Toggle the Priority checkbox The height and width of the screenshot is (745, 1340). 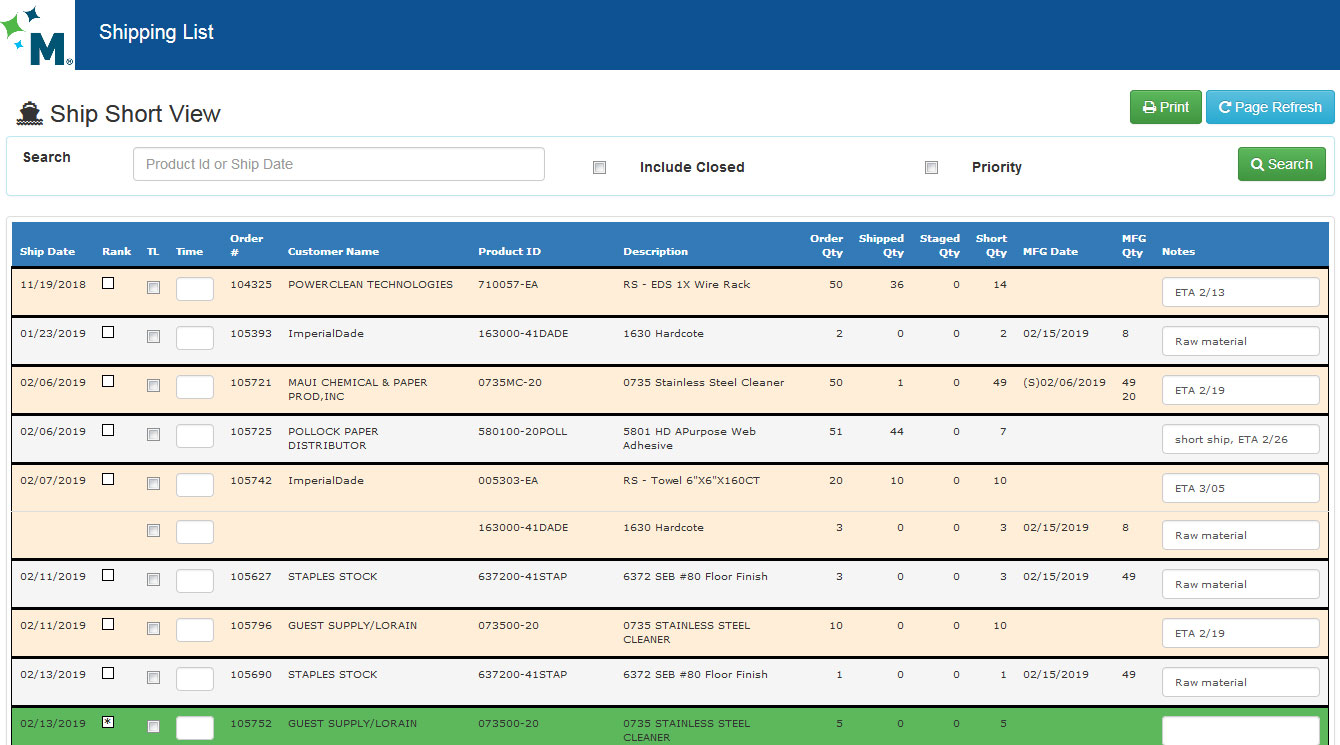tap(931, 168)
